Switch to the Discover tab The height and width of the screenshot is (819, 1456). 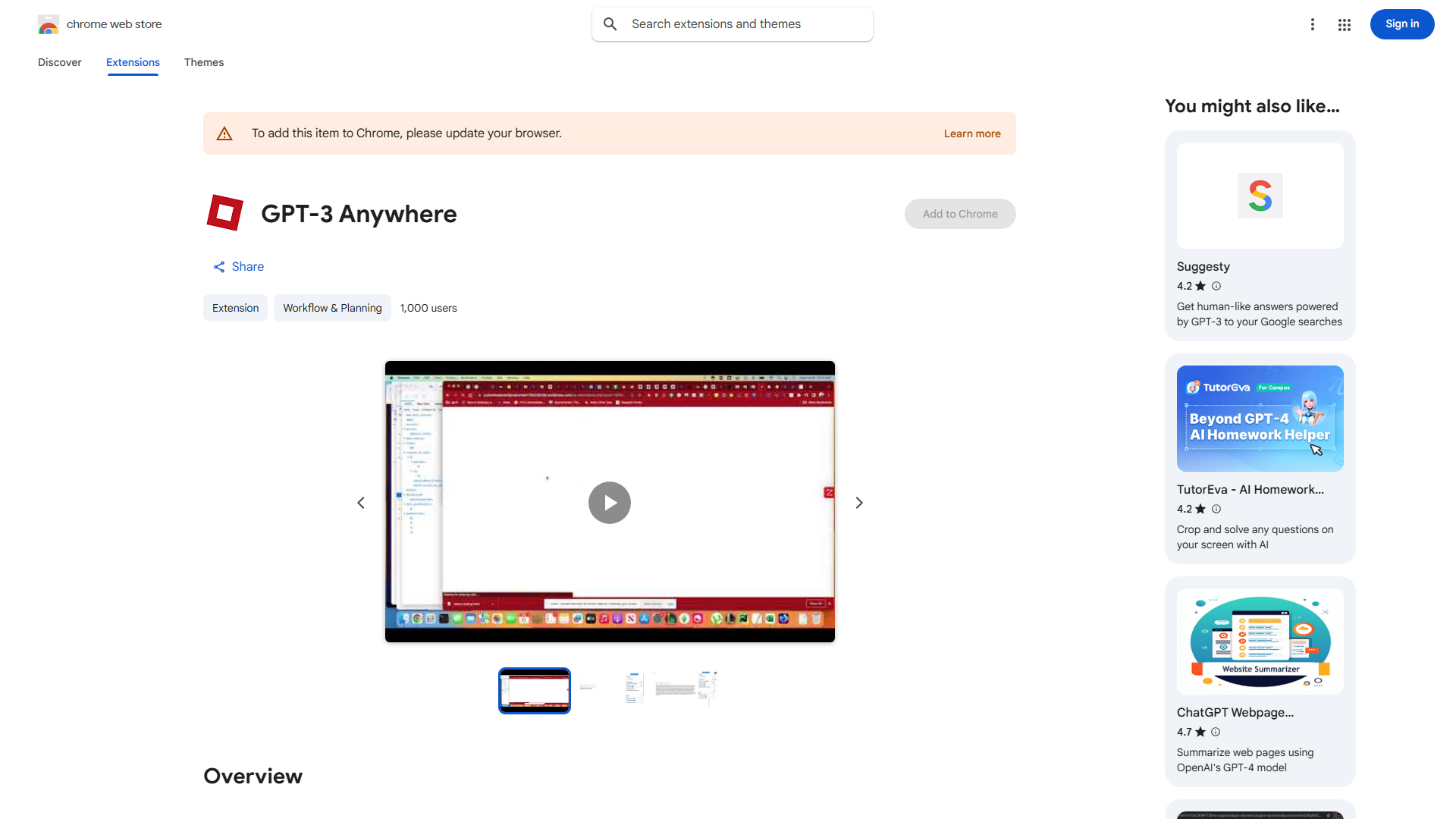pyautogui.click(x=59, y=62)
